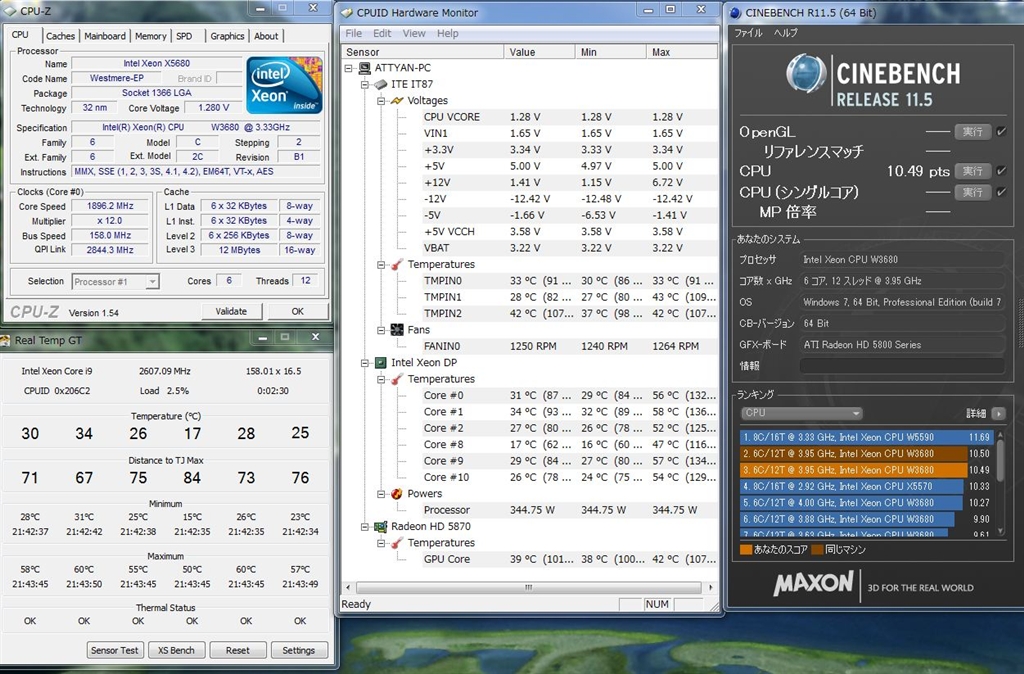Viewport: 1024px width, 674px height.
Task: Click the thermometer icon beside the Temperatures row above GPU Core
Action: coord(397,543)
